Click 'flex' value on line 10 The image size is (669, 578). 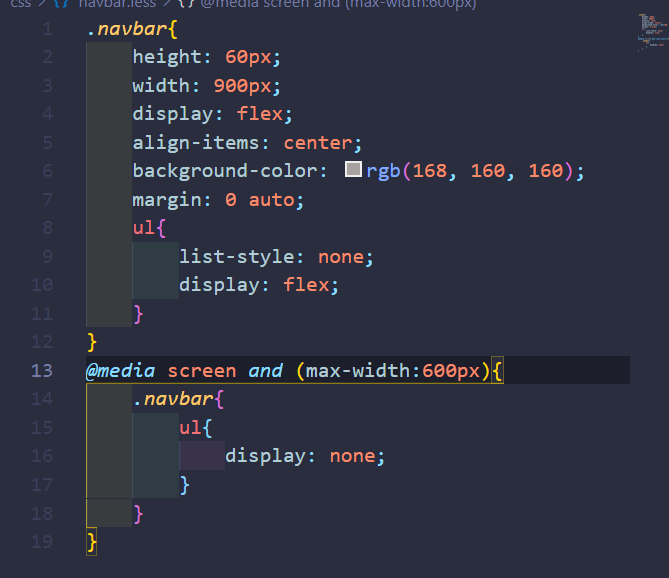click(306, 285)
